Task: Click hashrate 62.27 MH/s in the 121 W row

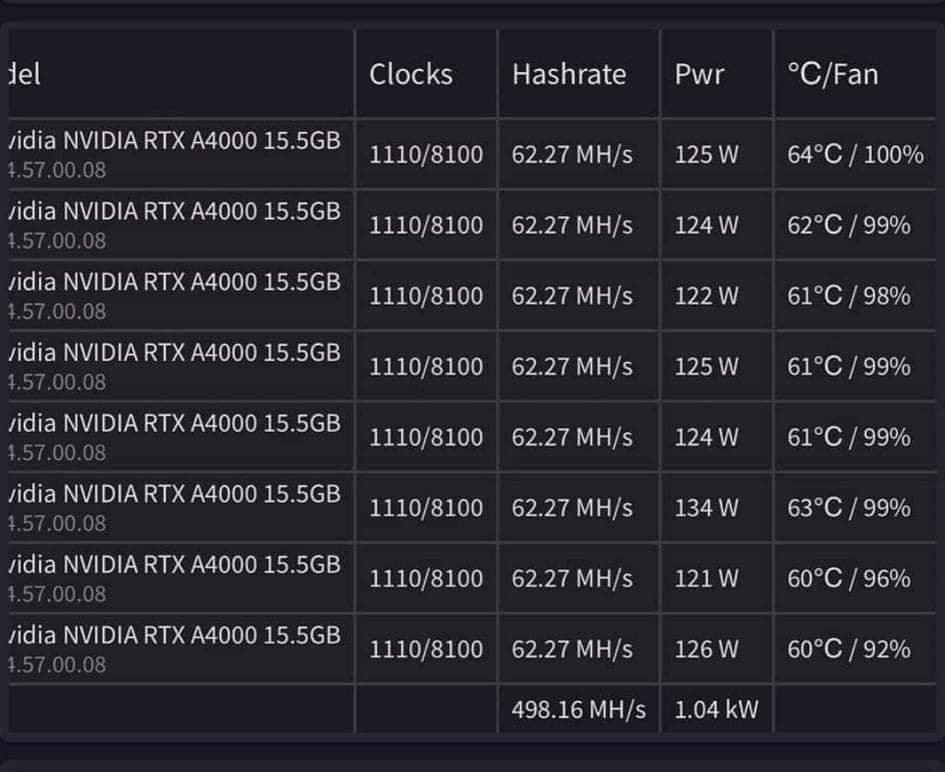Action: coord(572,579)
